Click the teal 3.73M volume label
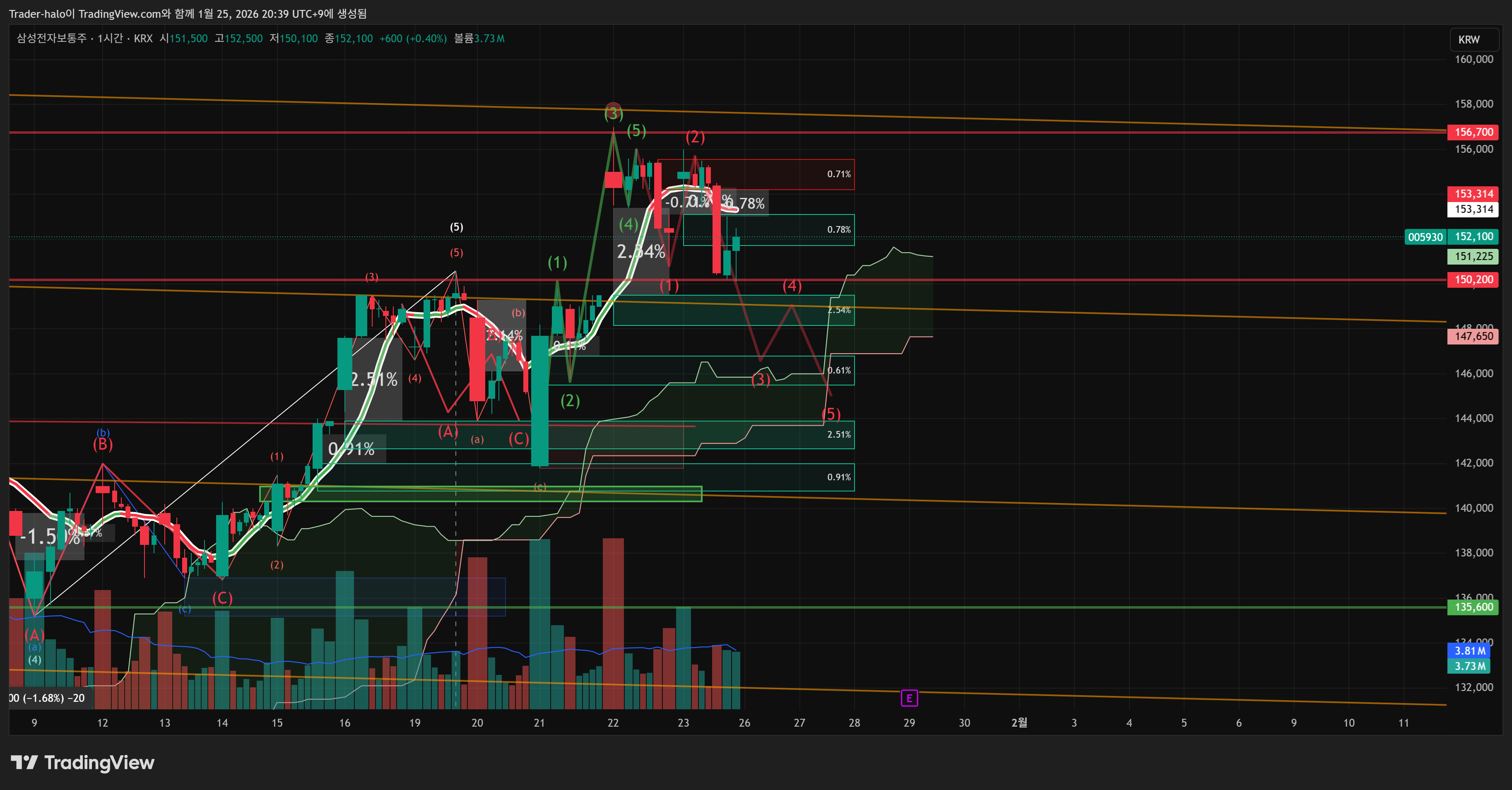The width and height of the screenshot is (1512, 790). (x=1469, y=666)
